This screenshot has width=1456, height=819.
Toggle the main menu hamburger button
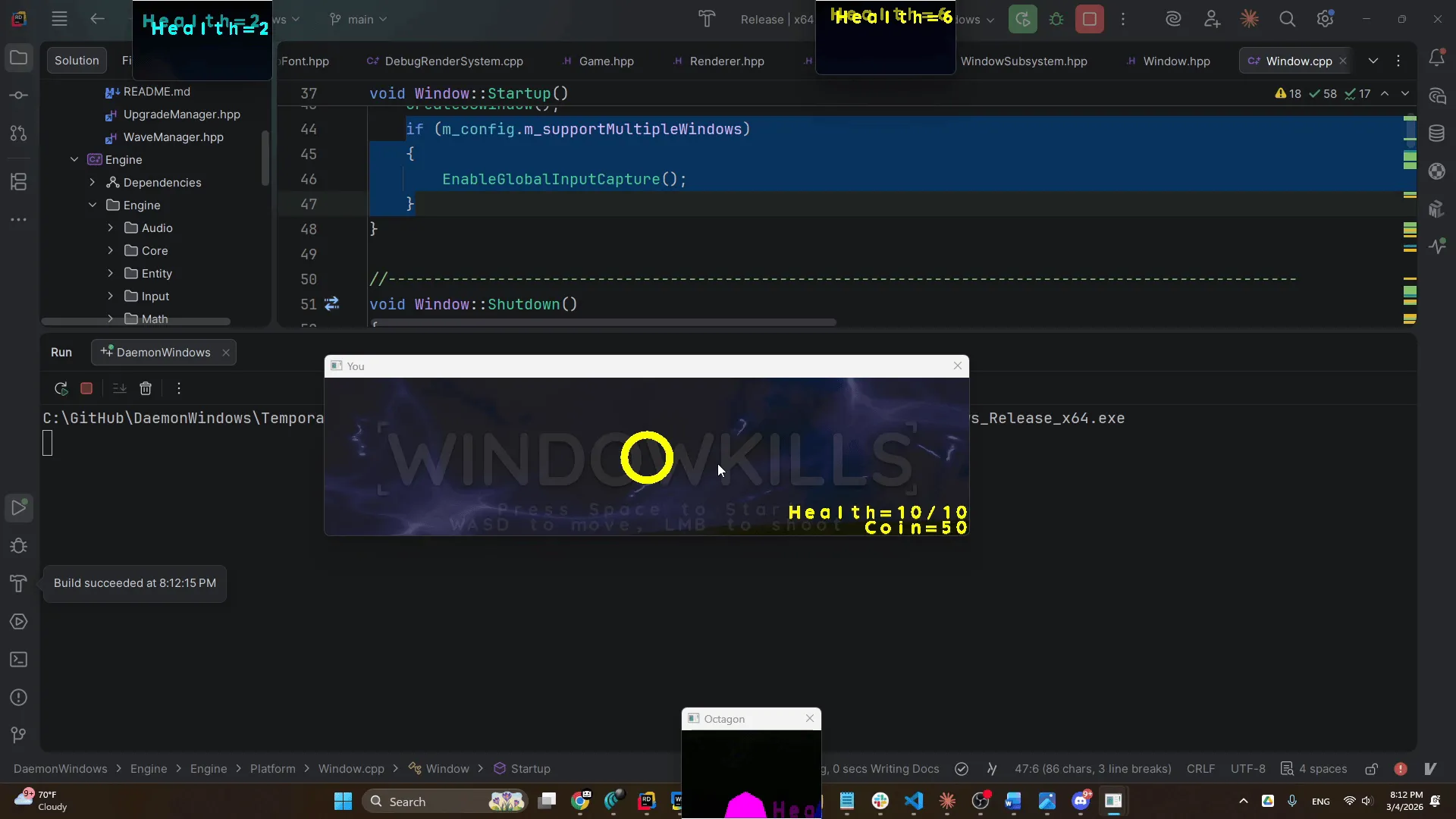[59, 19]
